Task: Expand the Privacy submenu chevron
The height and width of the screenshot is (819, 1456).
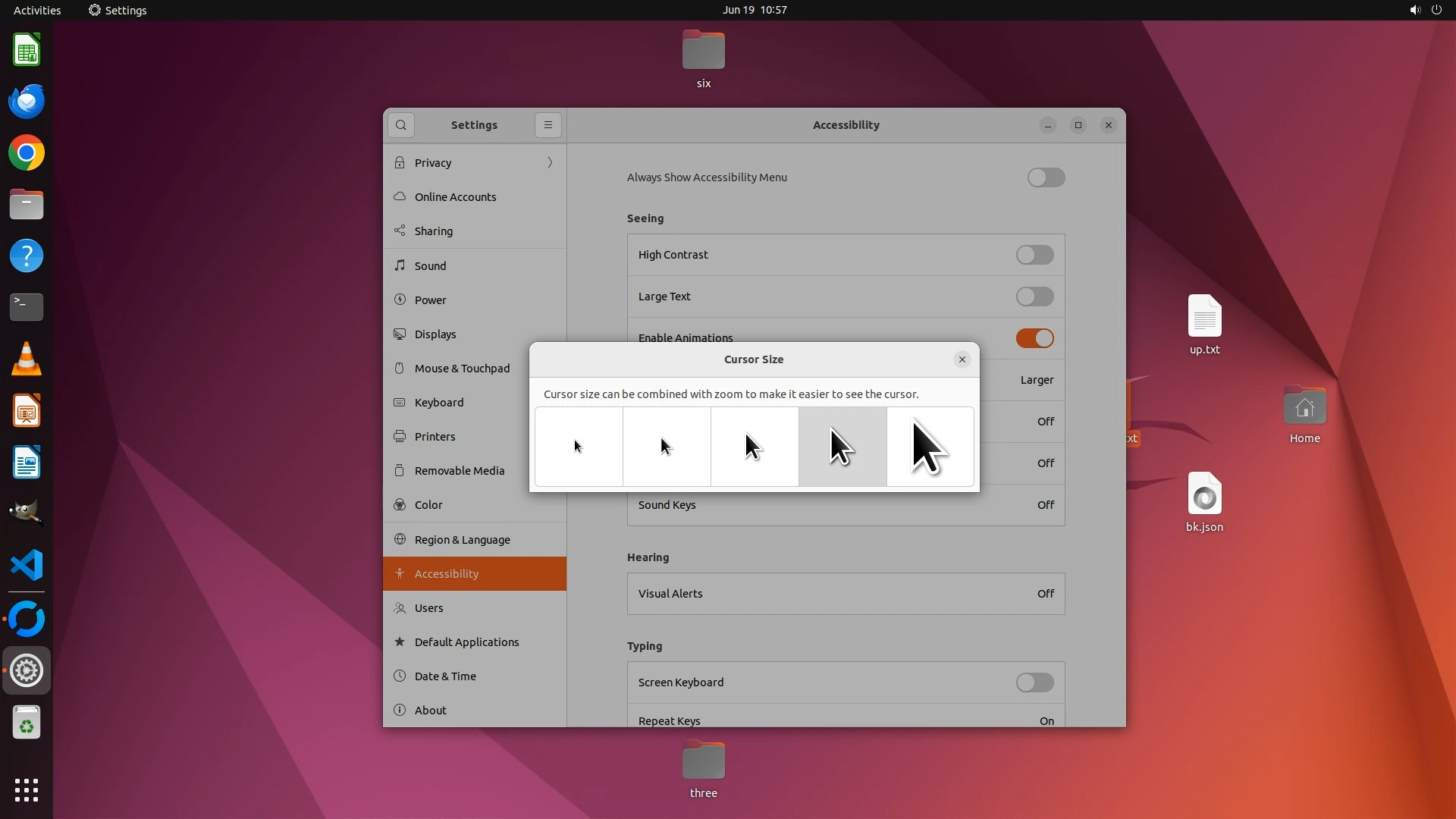Action: pos(550,163)
